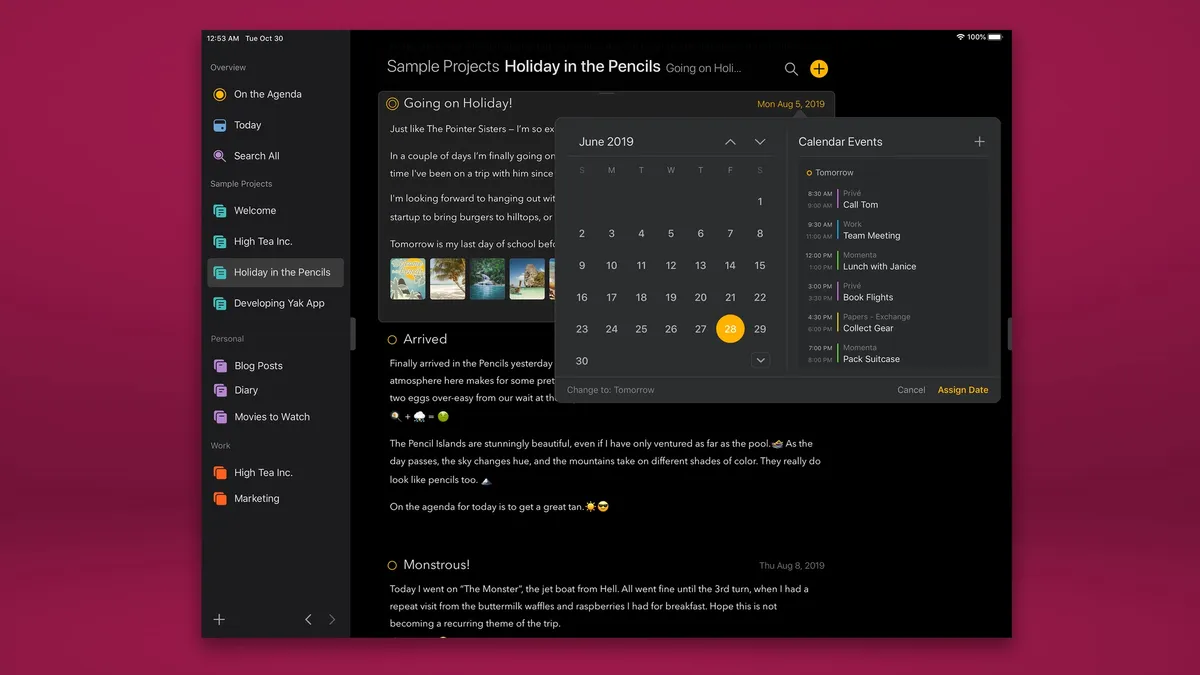The height and width of the screenshot is (675, 1200).
Task: Cancel the date picker popup
Action: [x=911, y=390]
